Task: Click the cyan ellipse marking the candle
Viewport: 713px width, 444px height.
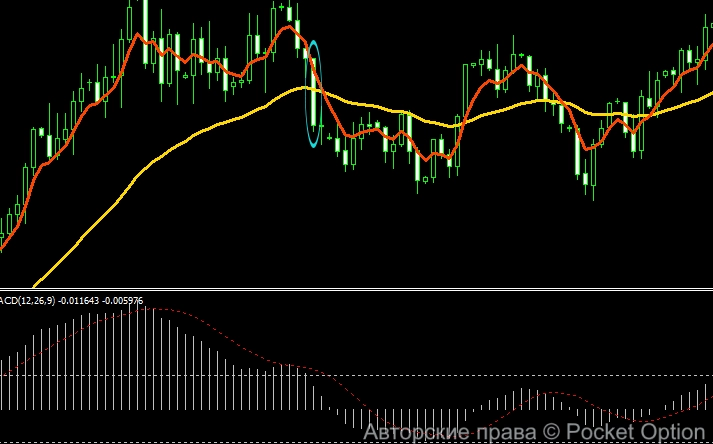Action: click(313, 94)
